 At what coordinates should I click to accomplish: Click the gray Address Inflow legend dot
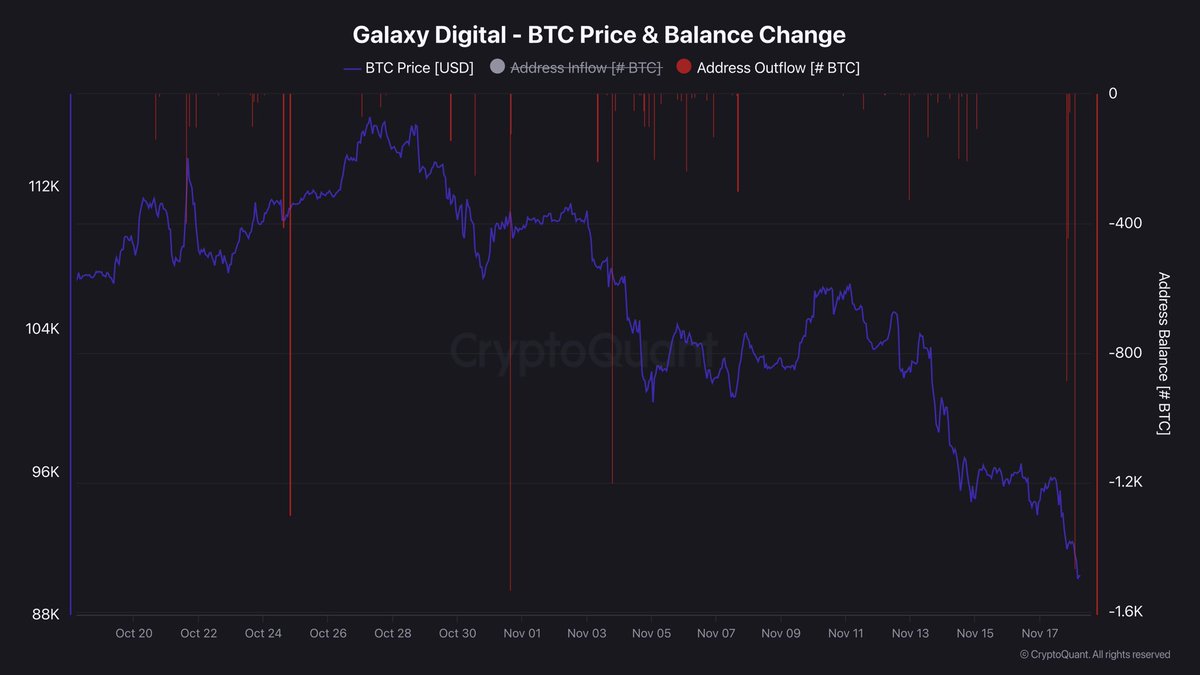pyautogui.click(x=498, y=68)
